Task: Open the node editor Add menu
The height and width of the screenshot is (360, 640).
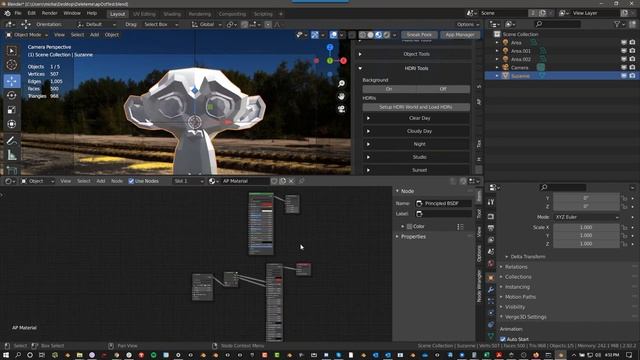Action: pos(100,181)
